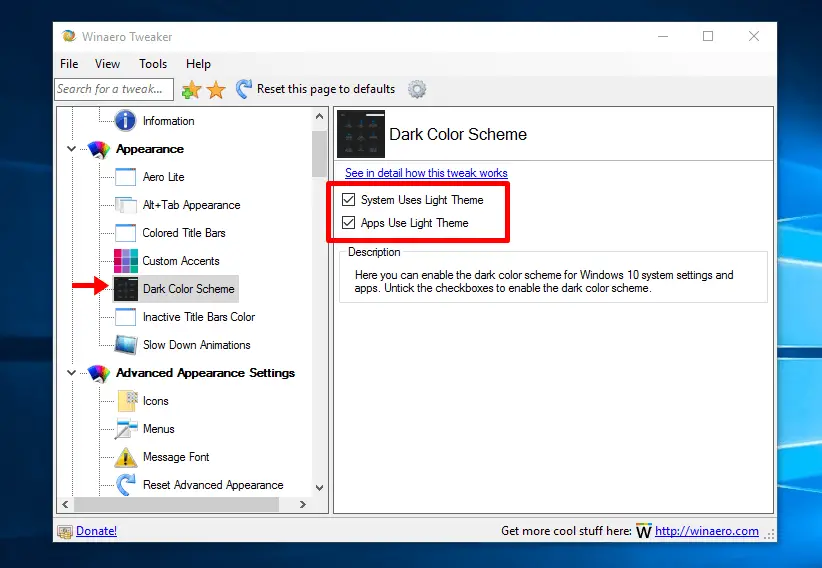The image size is (822, 568).
Task: Click the Dark Color Scheme tree icon
Action: point(126,289)
